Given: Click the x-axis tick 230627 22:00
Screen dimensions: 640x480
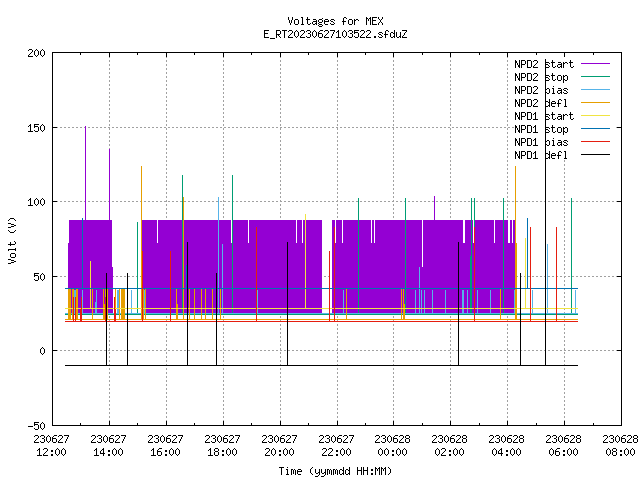Looking at the screenshot, I should [336, 446].
